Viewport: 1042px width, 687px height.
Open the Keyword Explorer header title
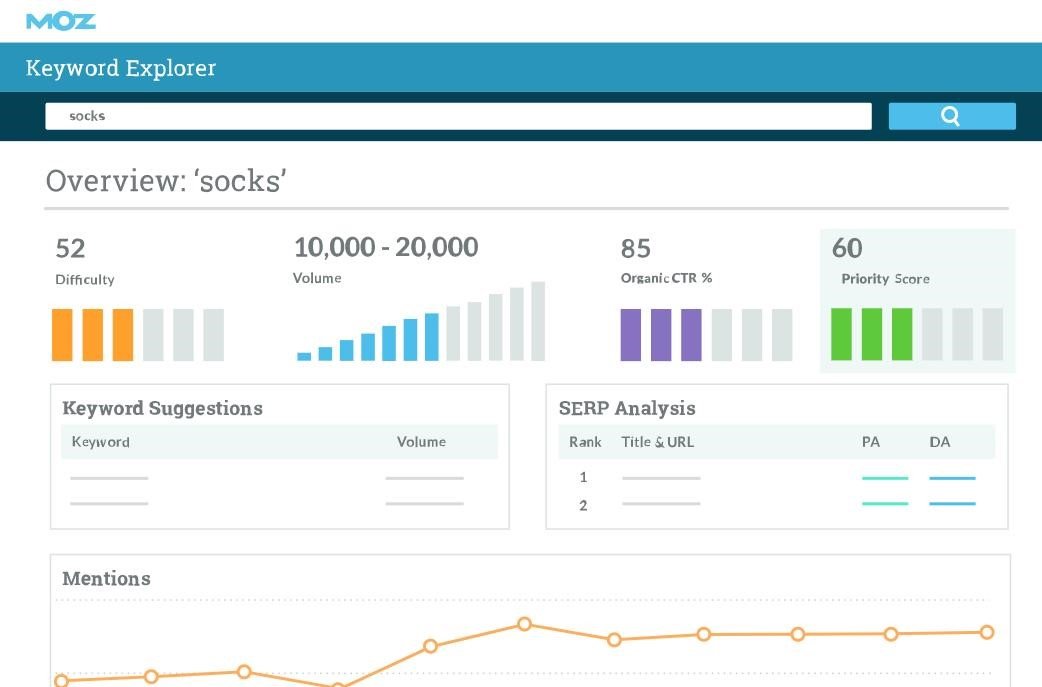(x=121, y=68)
